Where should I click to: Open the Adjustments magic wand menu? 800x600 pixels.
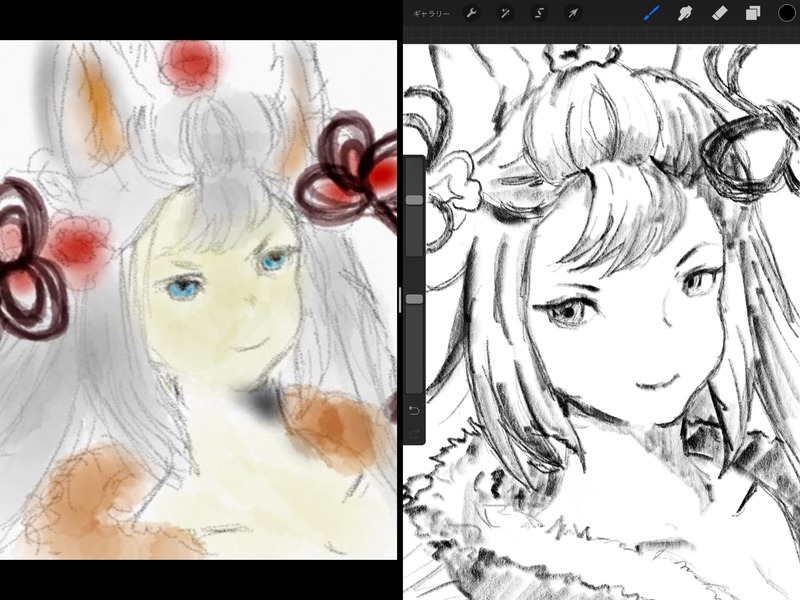(x=505, y=13)
